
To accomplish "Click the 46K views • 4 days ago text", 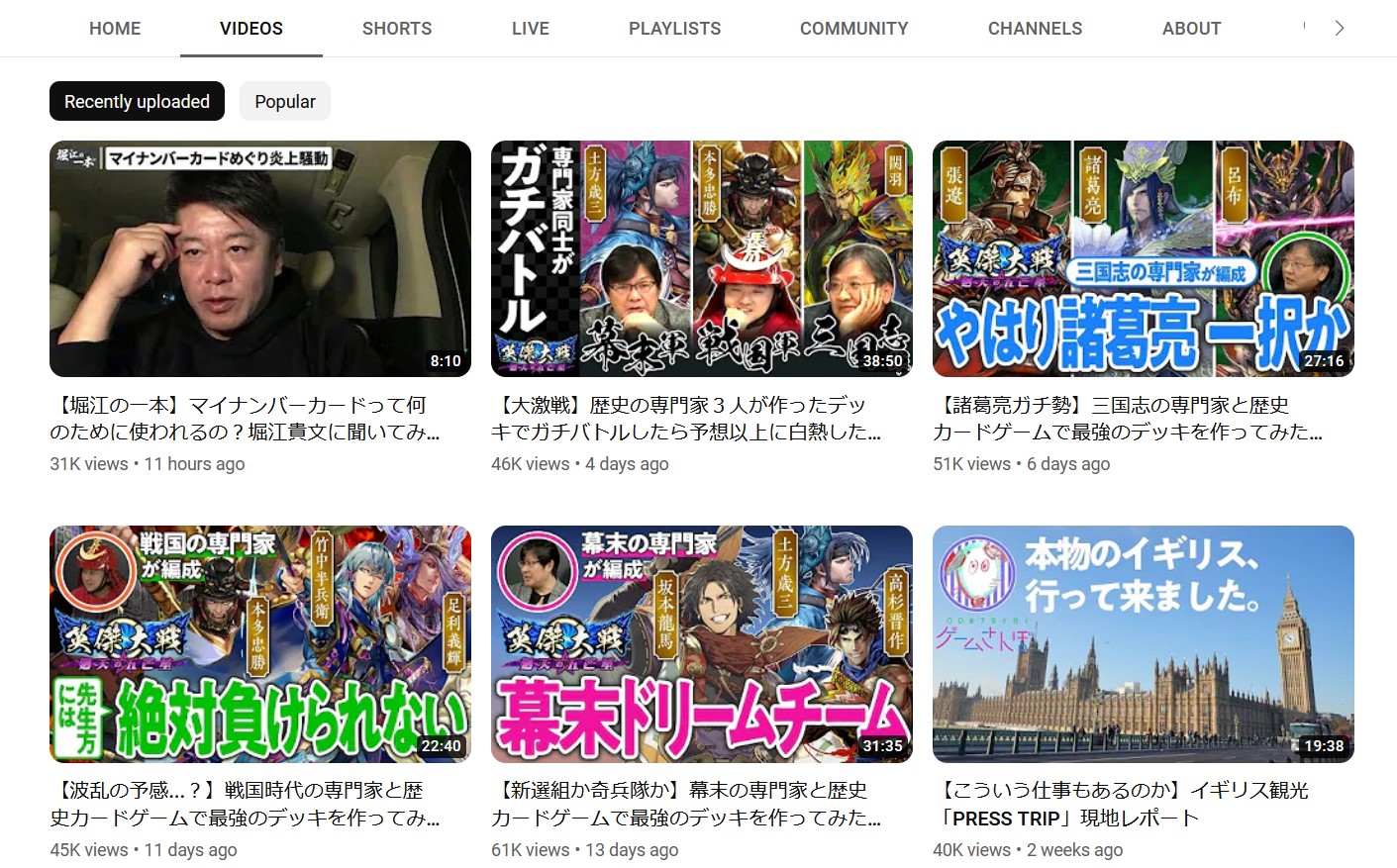I will pyautogui.click(x=580, y=464).
